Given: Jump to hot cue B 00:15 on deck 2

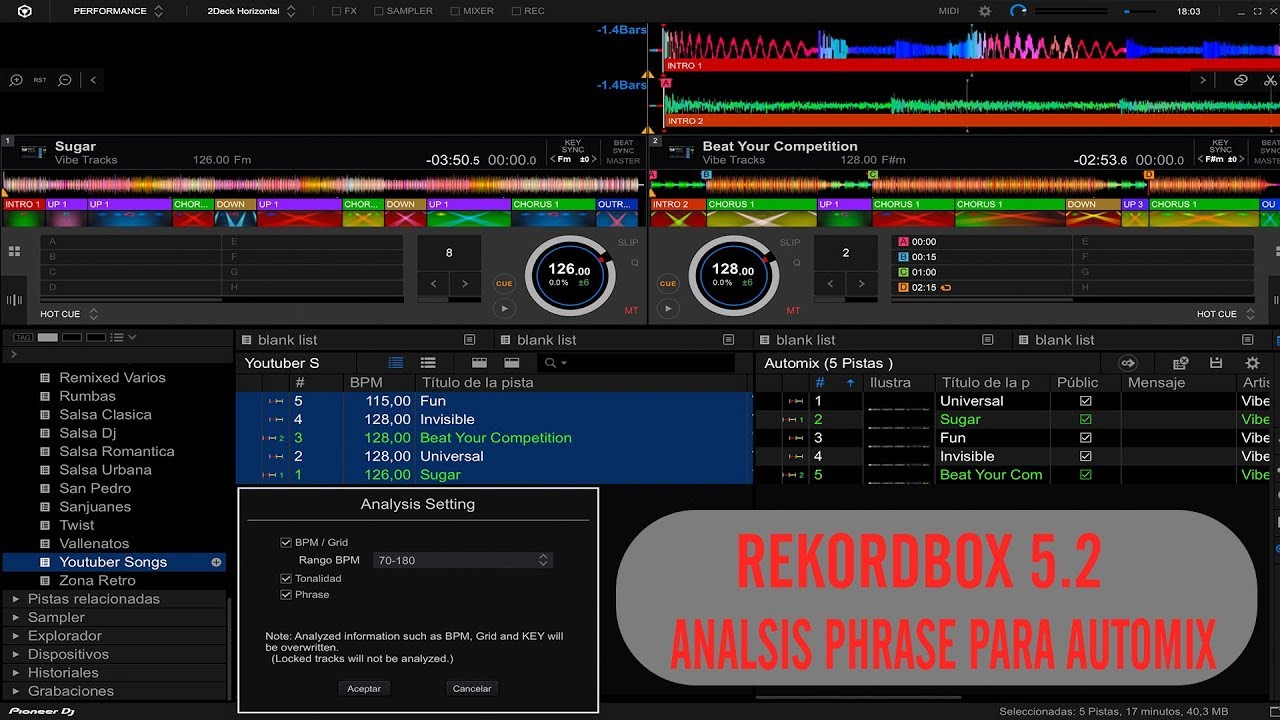Looking at the screenshot, I should [980, 257].
